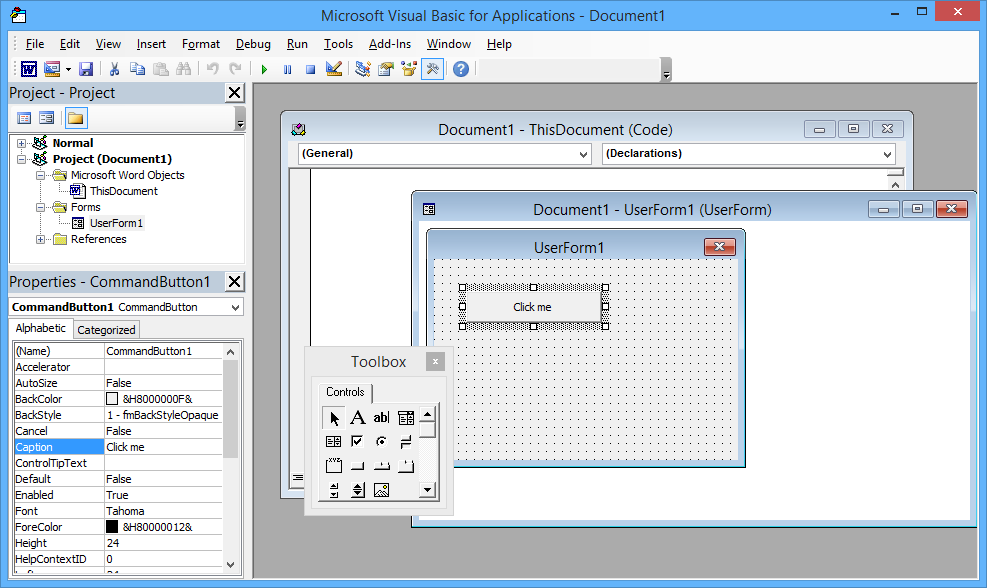Select the ToggleButton control in Toolbox

[x=406, y=441]
